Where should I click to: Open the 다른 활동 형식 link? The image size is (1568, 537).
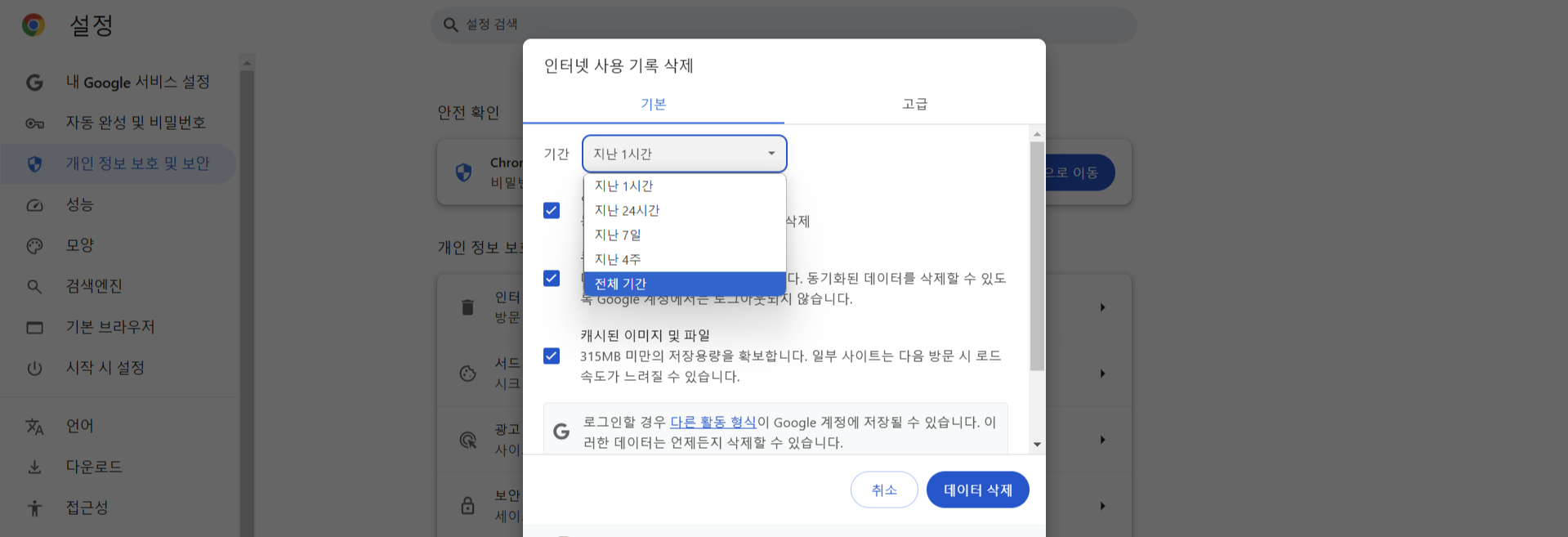point(713,423)
